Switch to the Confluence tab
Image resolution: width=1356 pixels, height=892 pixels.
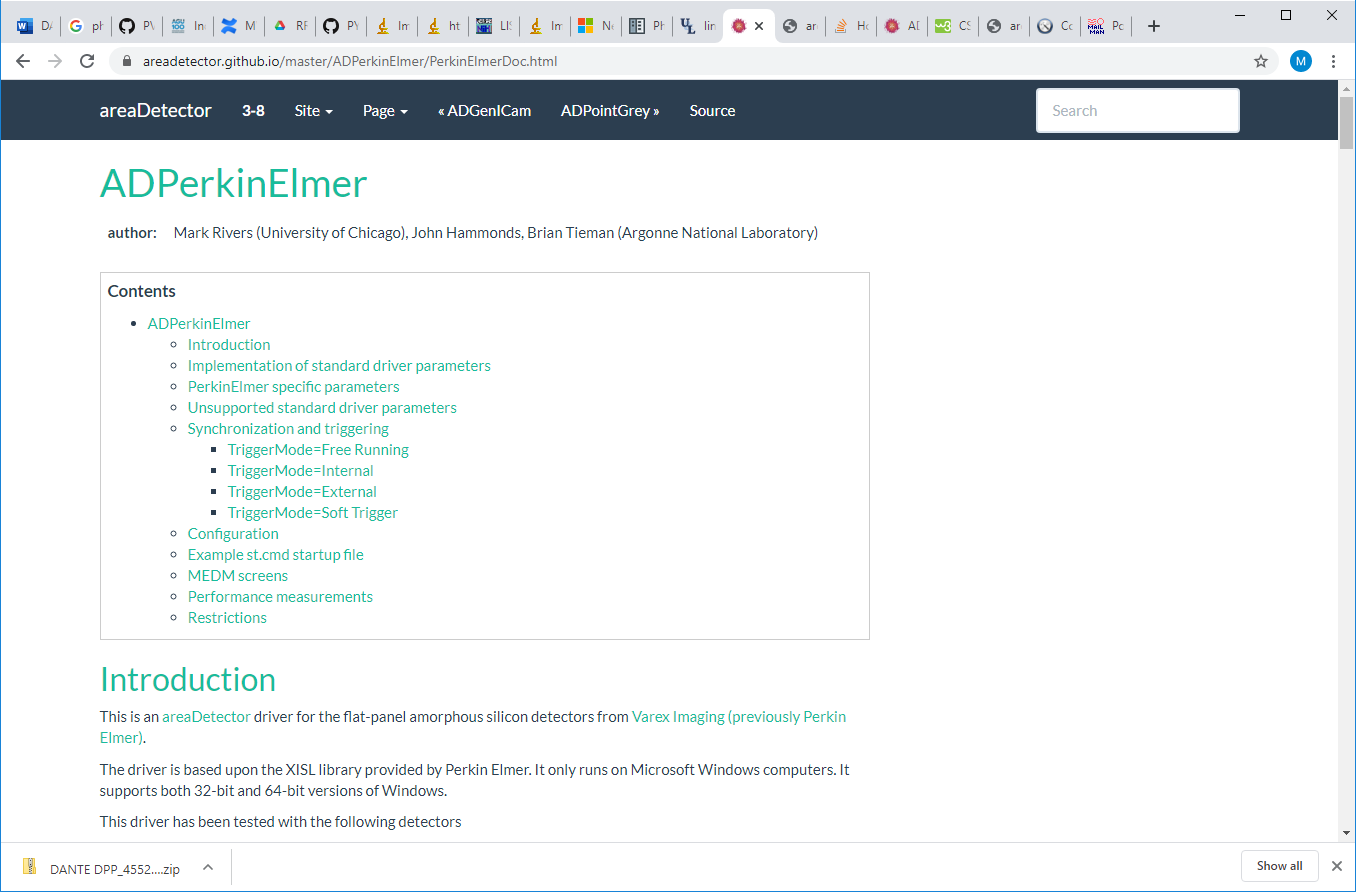[240, 27]
